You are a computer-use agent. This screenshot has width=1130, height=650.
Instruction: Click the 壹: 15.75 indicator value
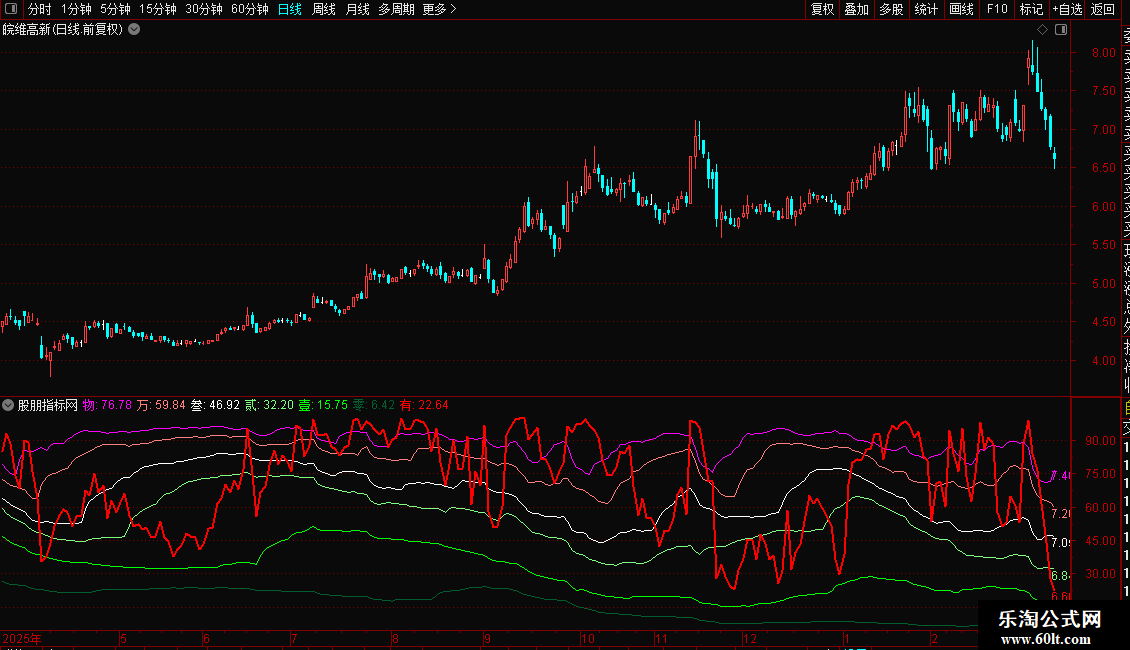point(323,405)
